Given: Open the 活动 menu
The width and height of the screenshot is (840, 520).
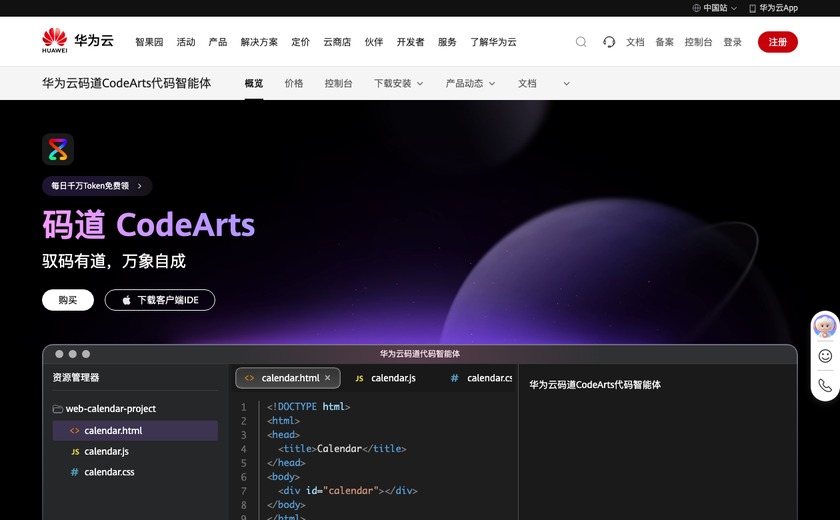Looking at the screenshot, I should (x=186, y=42).
